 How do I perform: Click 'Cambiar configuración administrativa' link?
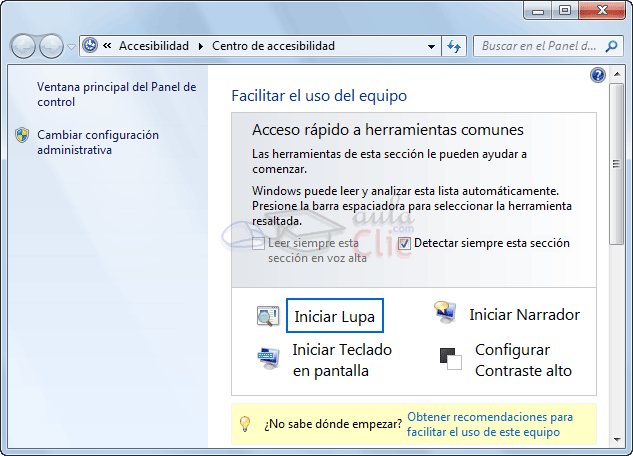(x=97, y=142)
